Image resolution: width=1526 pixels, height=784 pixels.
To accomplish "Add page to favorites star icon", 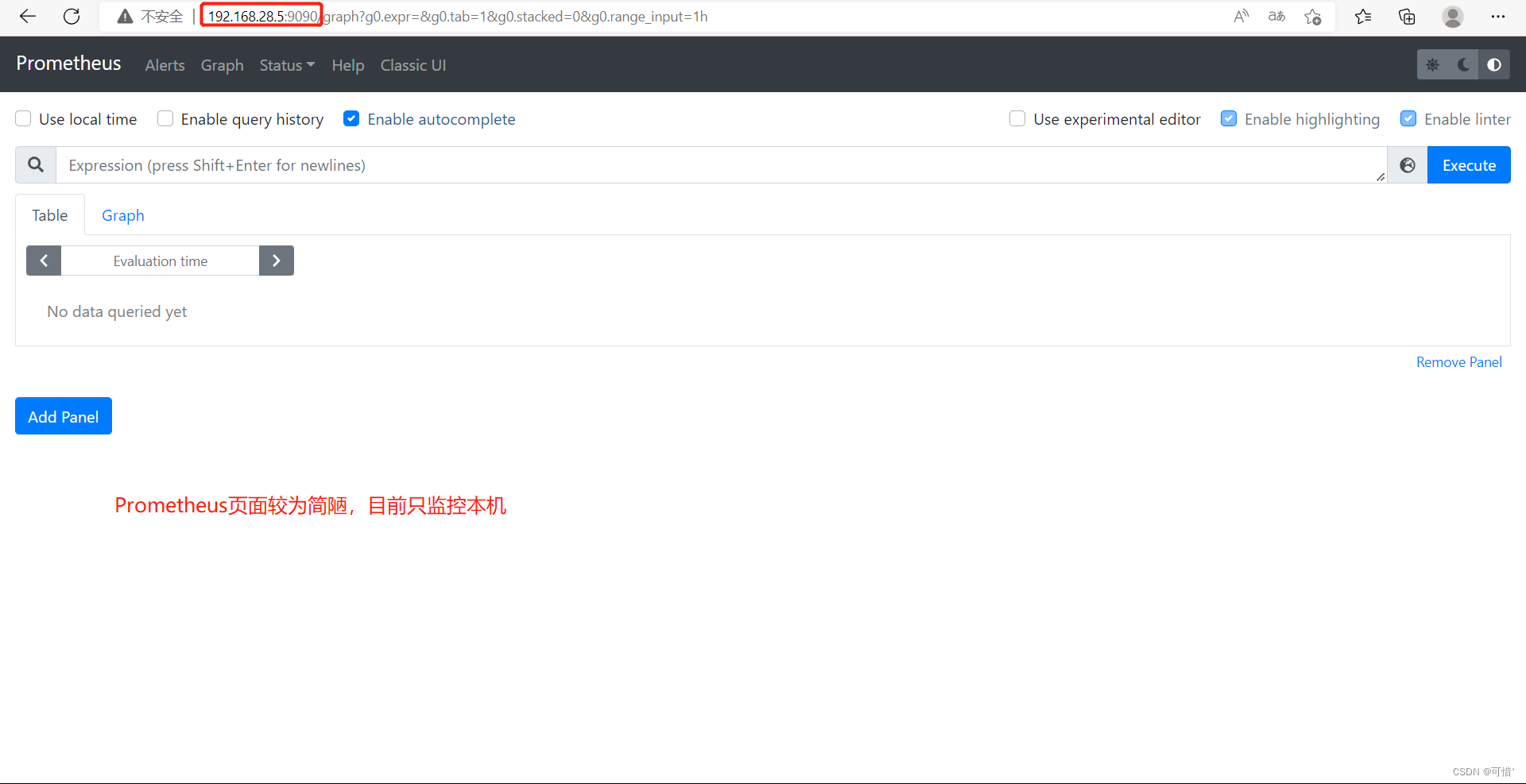I will click(1312, 17).
